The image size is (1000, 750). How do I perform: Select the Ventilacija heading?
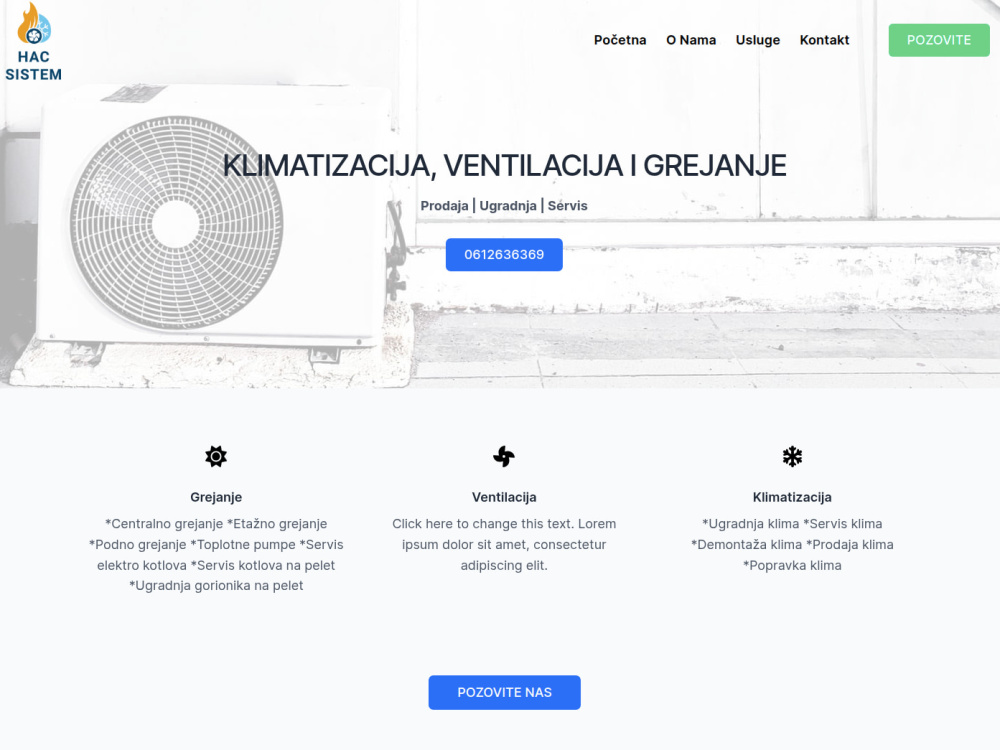click(504, 497)
